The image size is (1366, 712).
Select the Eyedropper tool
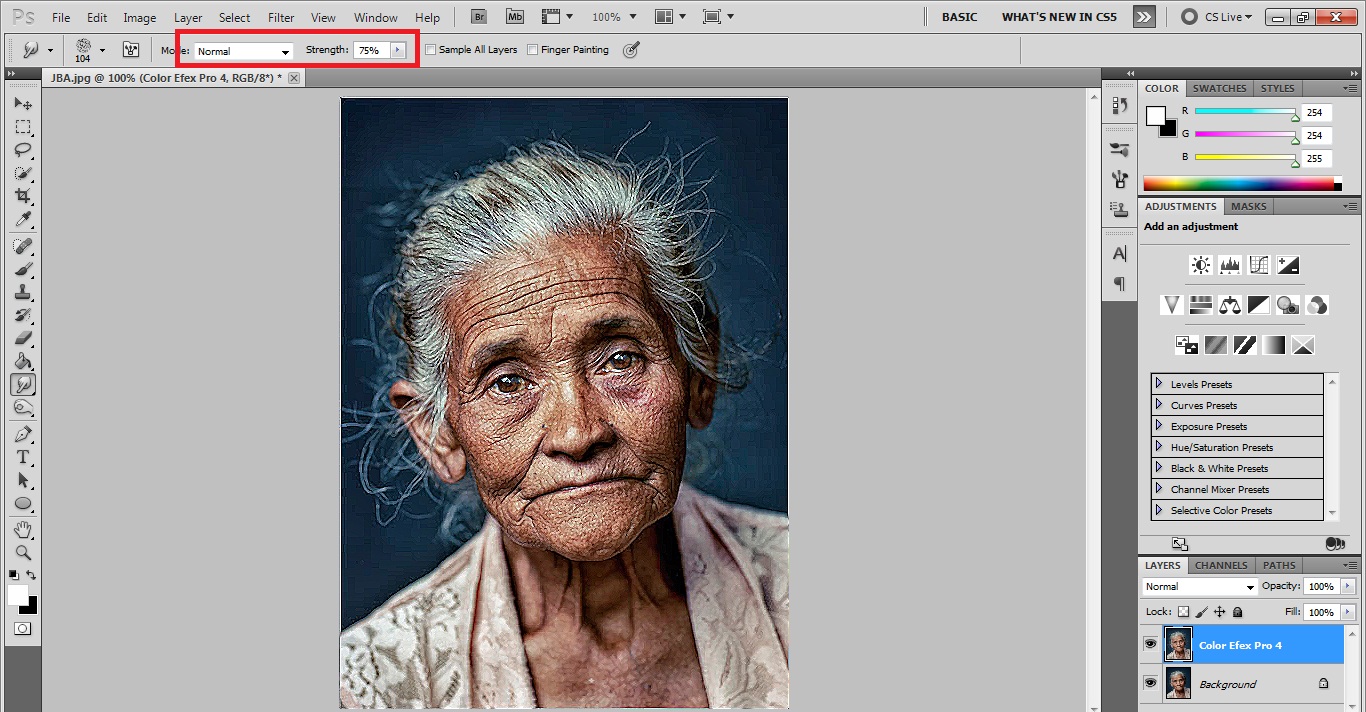[22, 220]
